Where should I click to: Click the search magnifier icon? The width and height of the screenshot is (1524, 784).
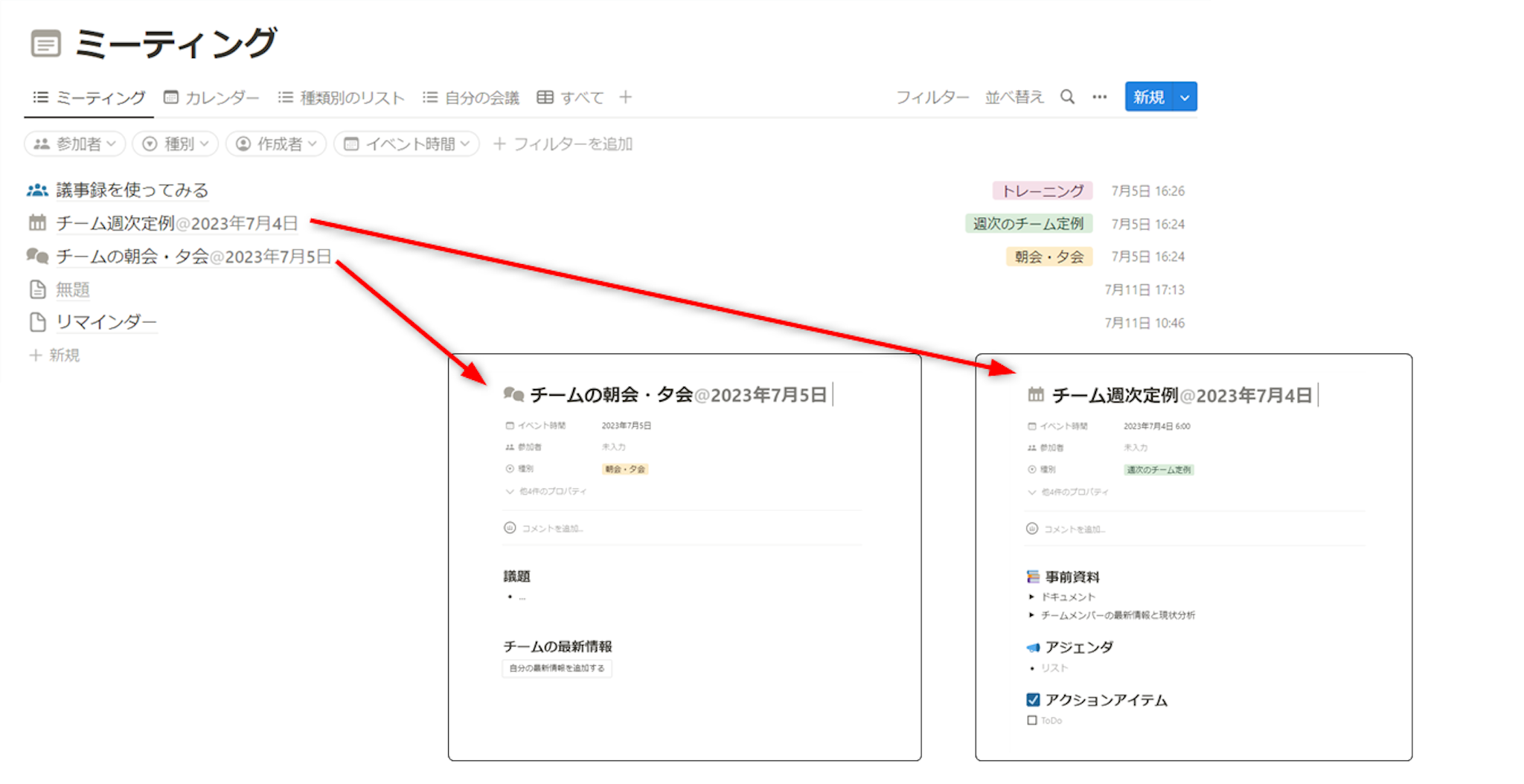click(1067, 97)
